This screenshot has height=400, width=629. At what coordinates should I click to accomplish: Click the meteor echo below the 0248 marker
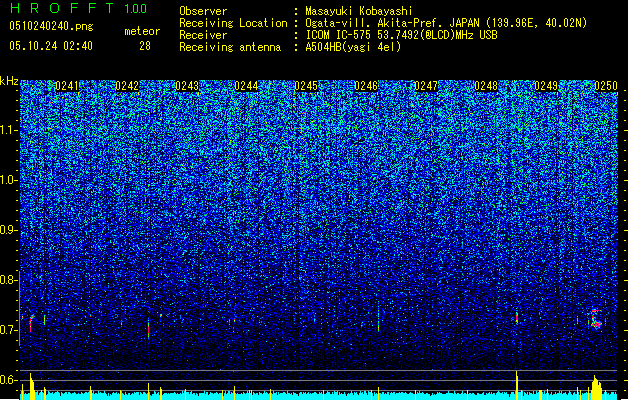(517, 318)
